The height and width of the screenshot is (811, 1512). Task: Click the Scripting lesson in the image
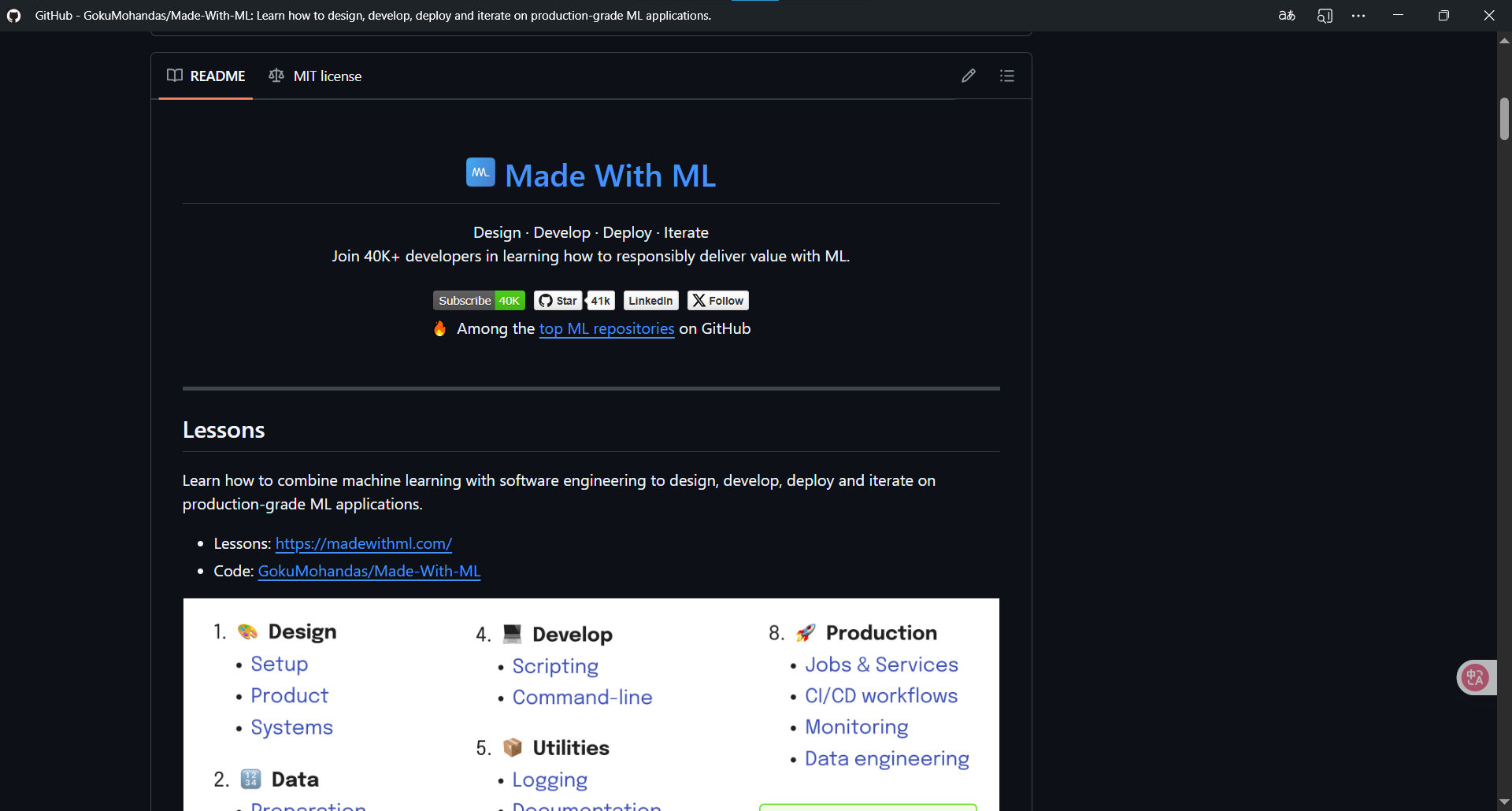click(555, 667)
